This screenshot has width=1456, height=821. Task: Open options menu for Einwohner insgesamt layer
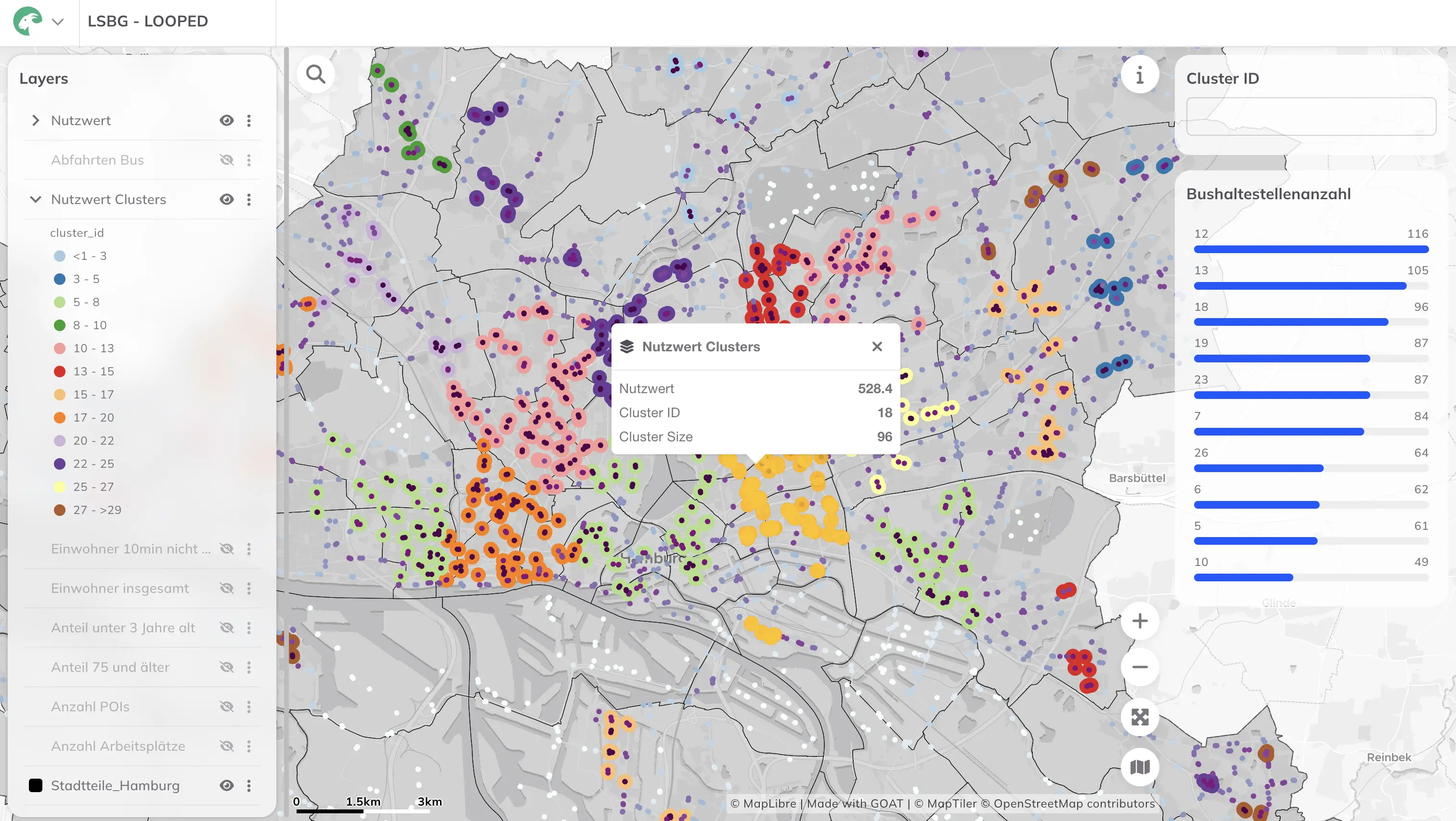tap(249, 588)
